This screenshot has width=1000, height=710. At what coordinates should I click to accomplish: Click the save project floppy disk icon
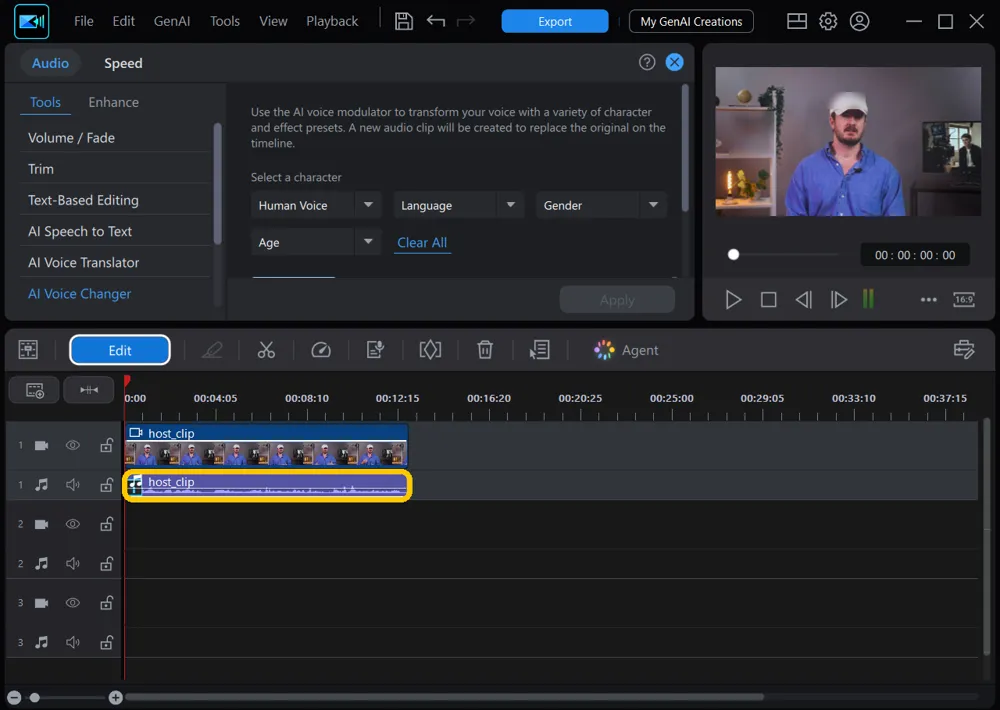click(x=403, y=21)
